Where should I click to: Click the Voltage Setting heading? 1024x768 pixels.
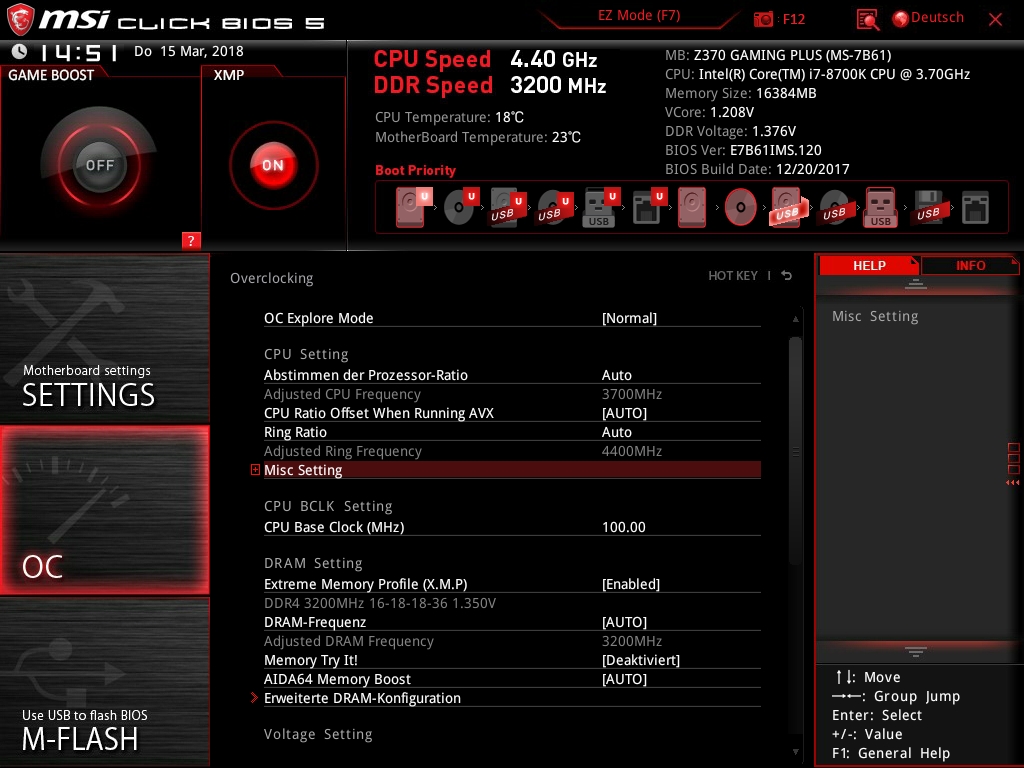click(318, 734)
